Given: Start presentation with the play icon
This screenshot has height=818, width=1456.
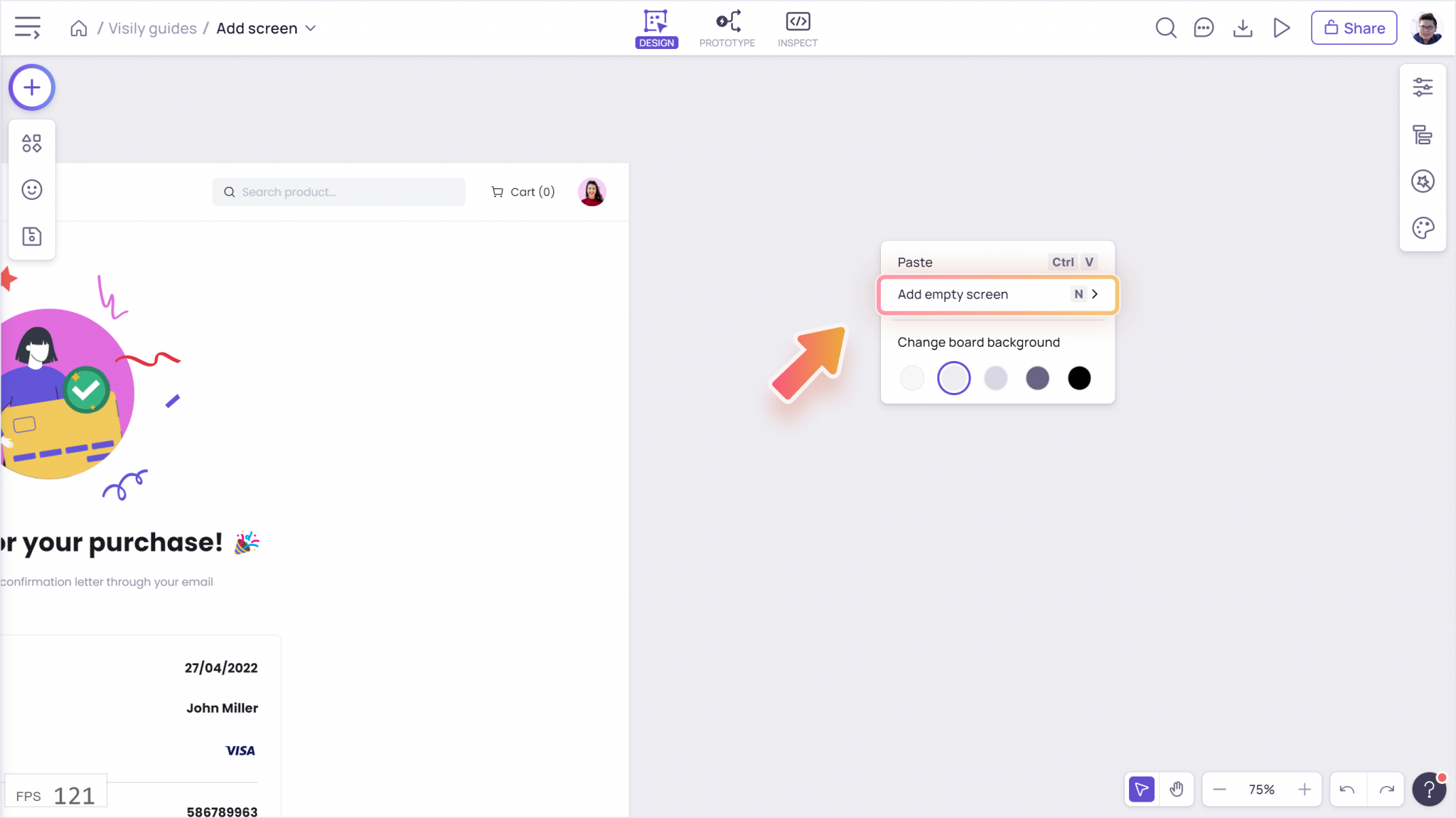Looking at the screenshot, I should click(x=1281, y=28).
